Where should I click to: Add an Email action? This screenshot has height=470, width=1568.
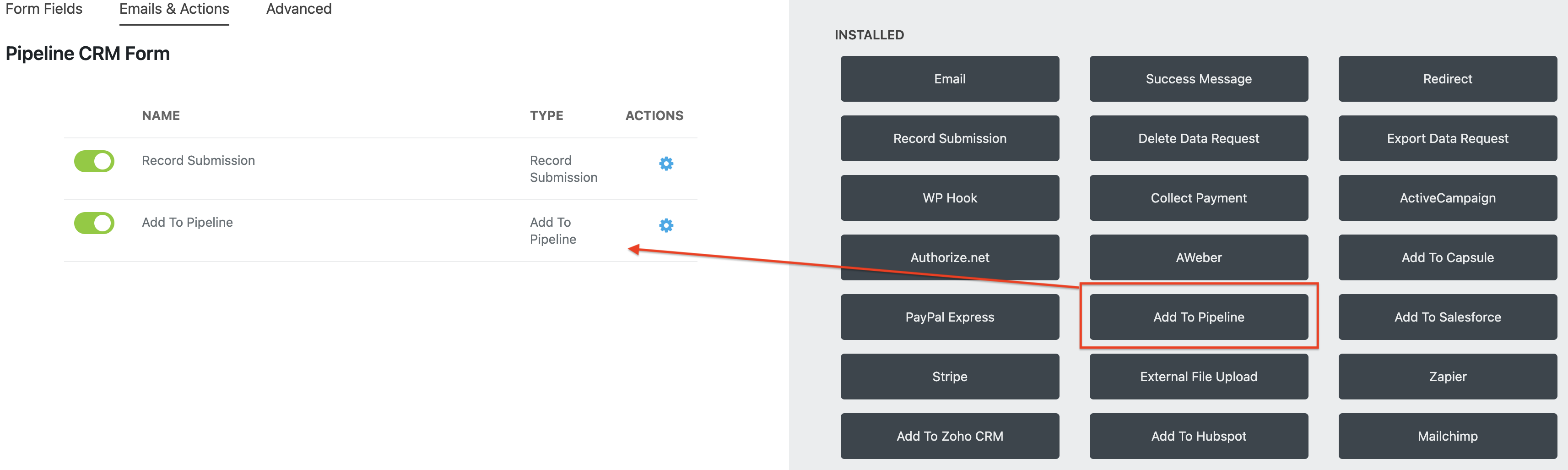[x=949, y=79]
